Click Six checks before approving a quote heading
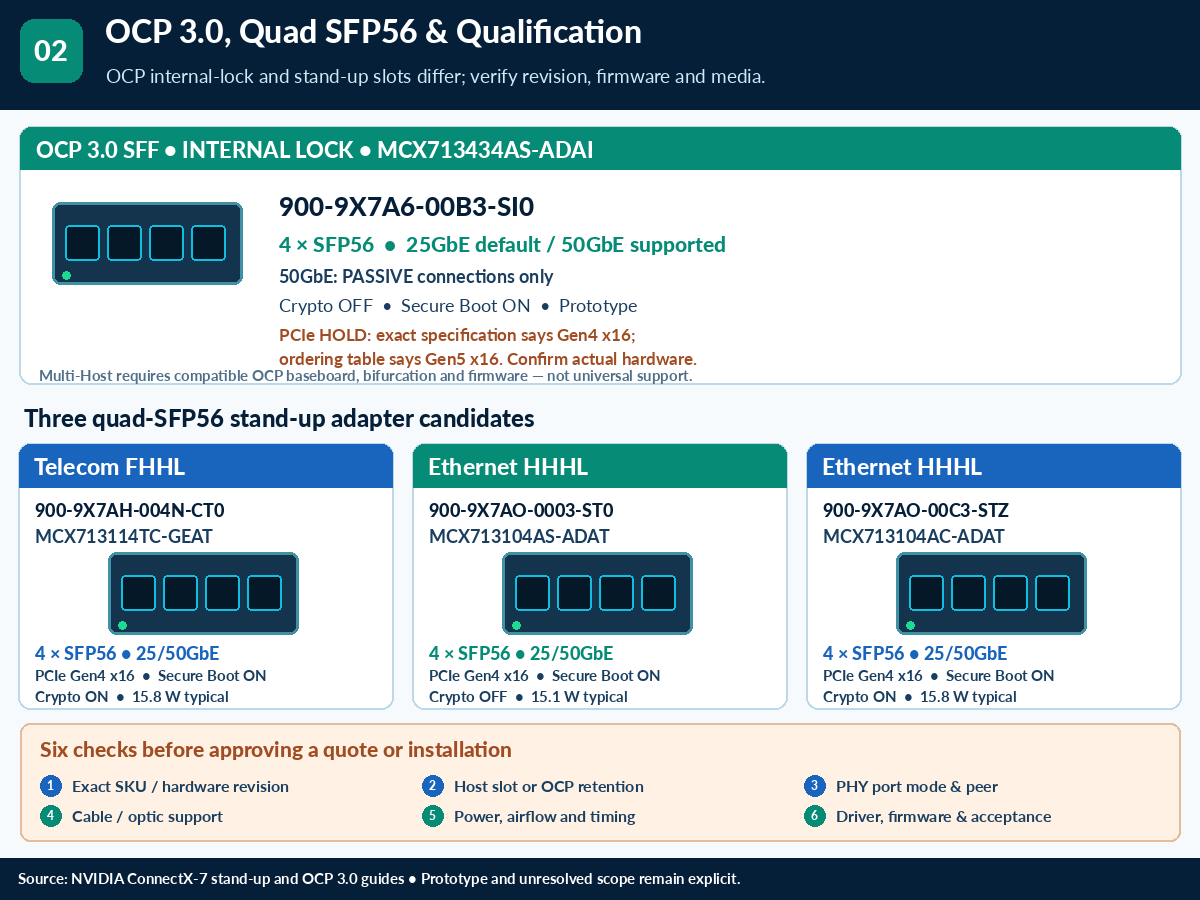This screenshot has width=1200, height=900. (276, 750)
